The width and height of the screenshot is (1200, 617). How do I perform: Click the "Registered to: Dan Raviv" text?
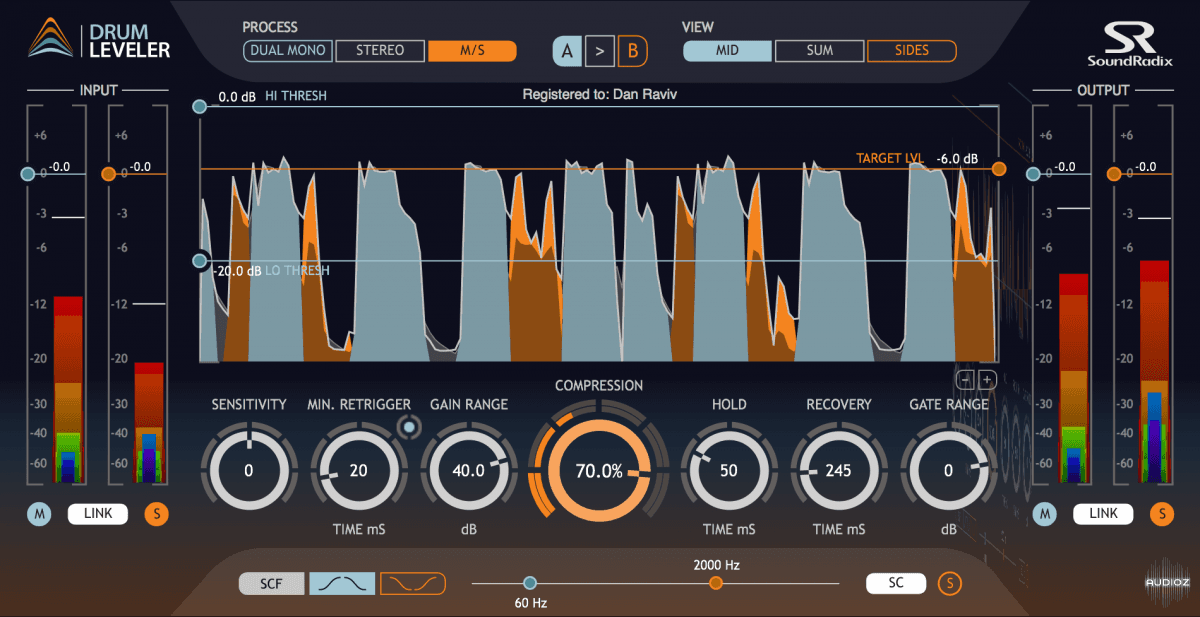tap(600, 96)
